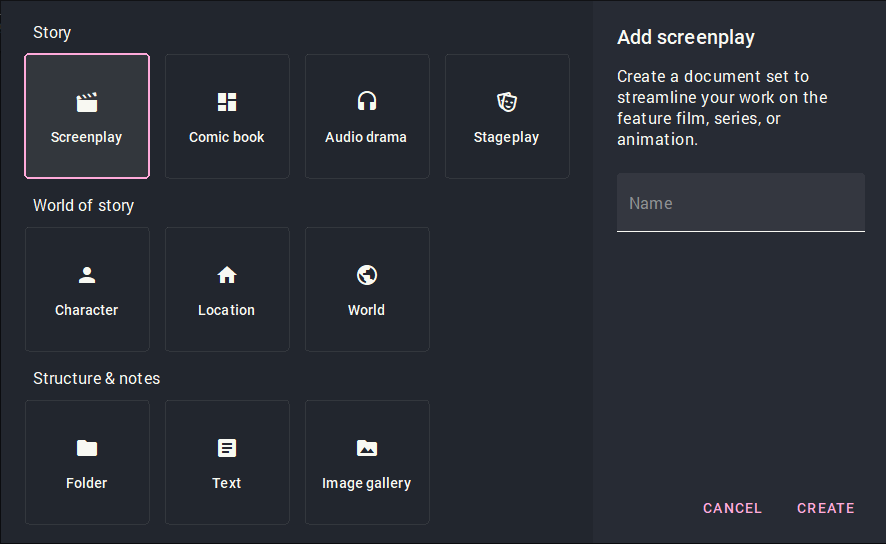Click the 'Location' label text
The image size is (886, 544).
[x=227, y=310]
